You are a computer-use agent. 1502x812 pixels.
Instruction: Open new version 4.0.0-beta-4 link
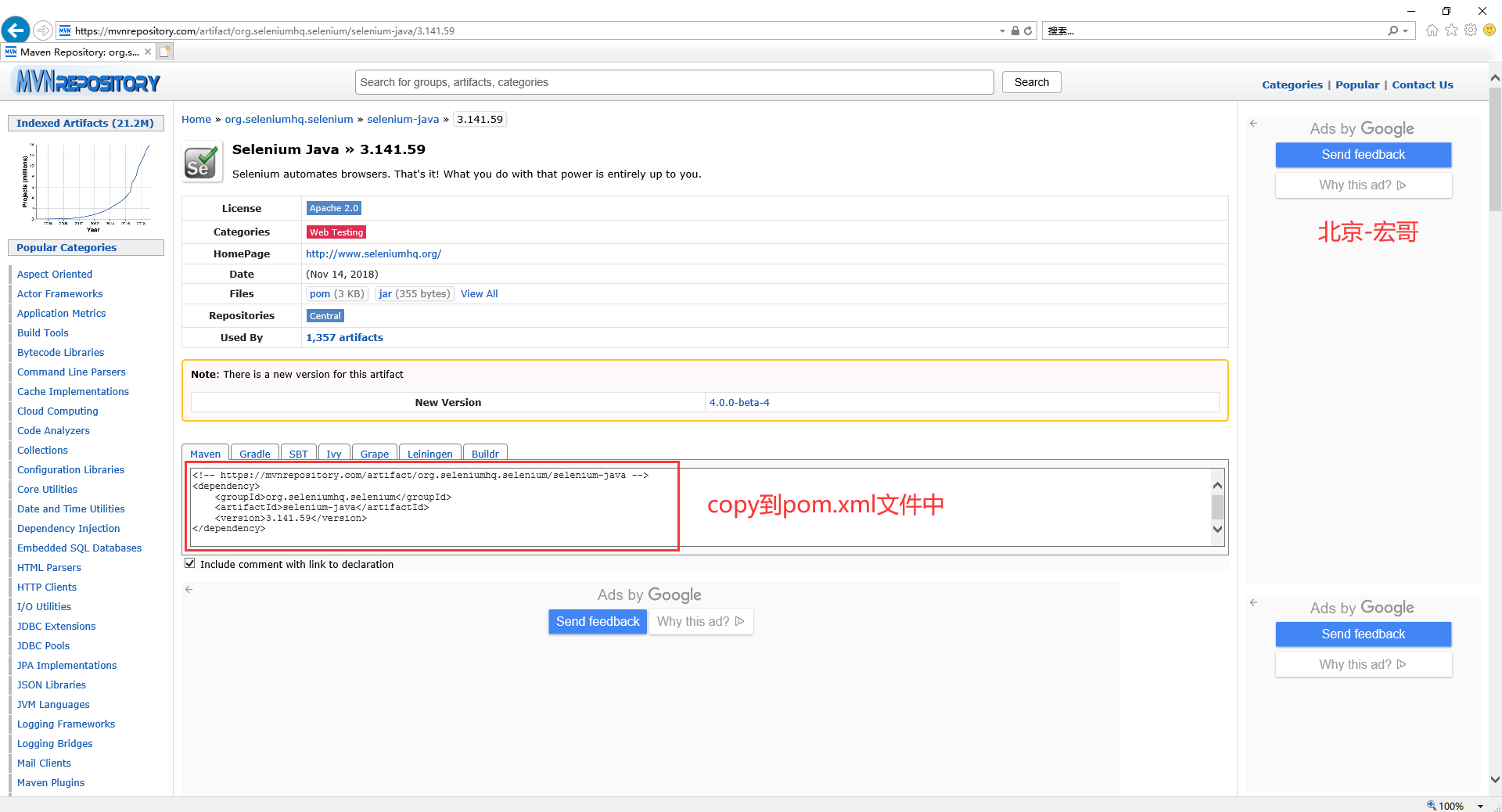coord(739,402)
